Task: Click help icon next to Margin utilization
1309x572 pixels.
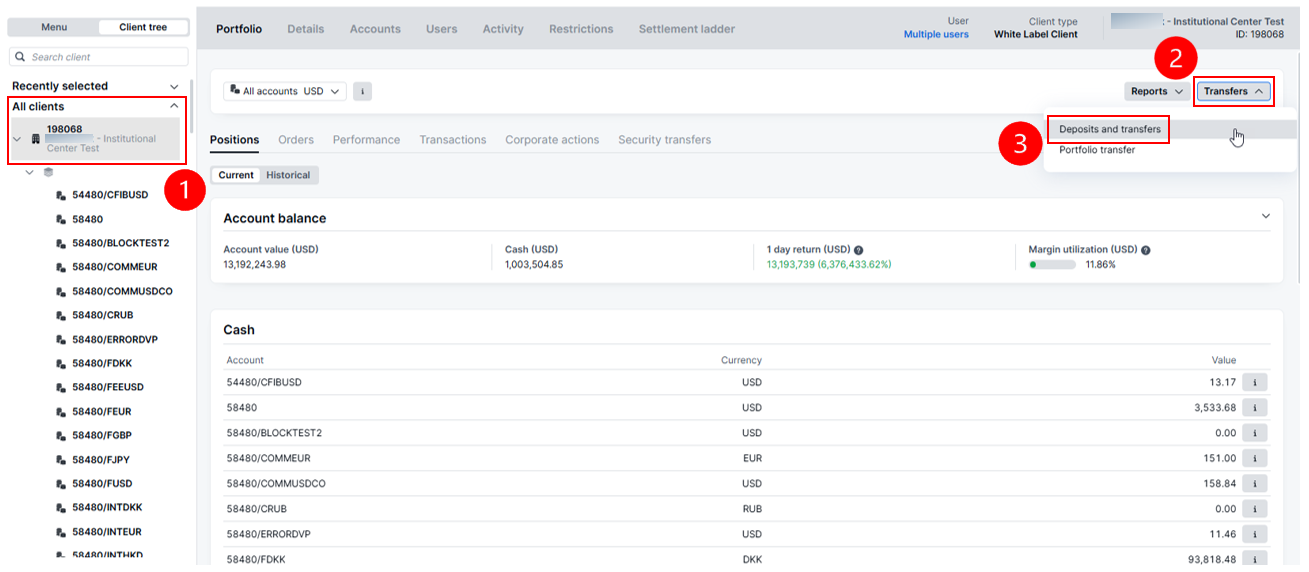Action: click(x=1145, y=250)
